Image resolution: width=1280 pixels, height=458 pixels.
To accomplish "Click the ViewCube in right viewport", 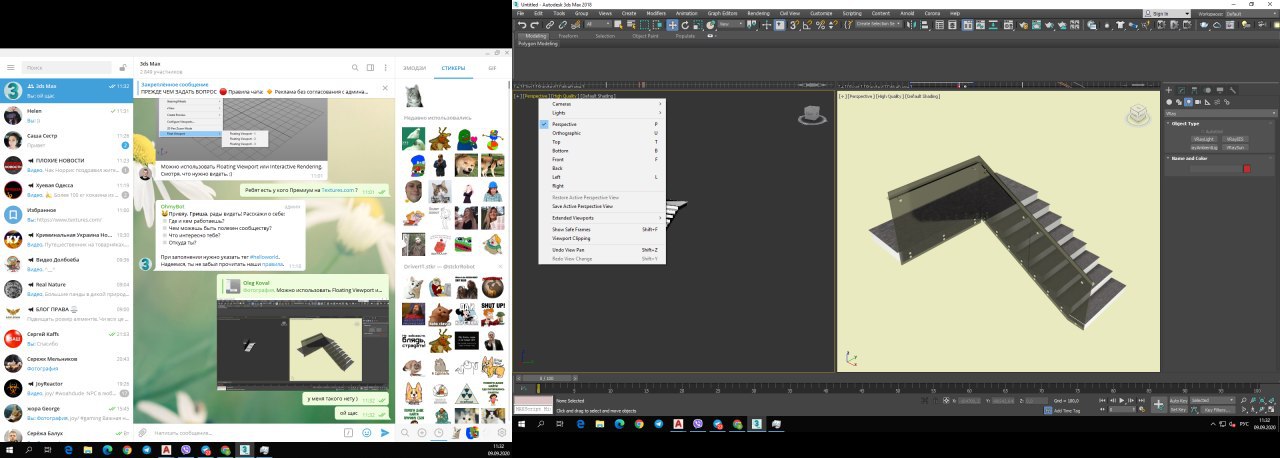I will click(1138, 116).
